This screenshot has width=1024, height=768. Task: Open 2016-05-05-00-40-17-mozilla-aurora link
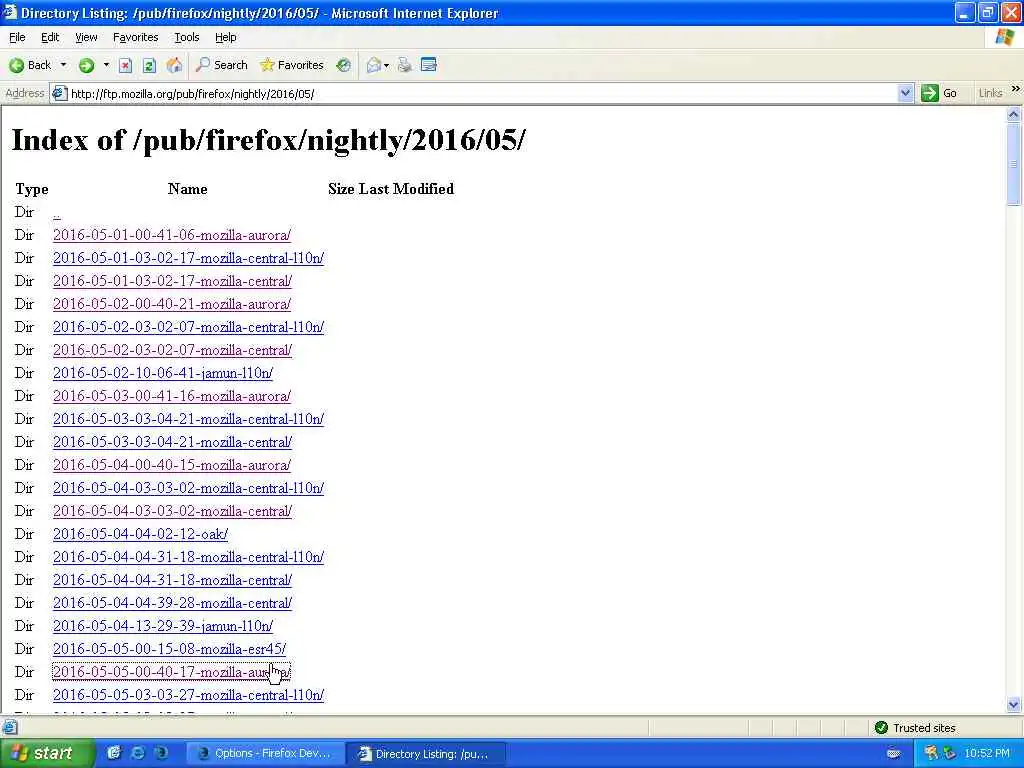point(172,672)
